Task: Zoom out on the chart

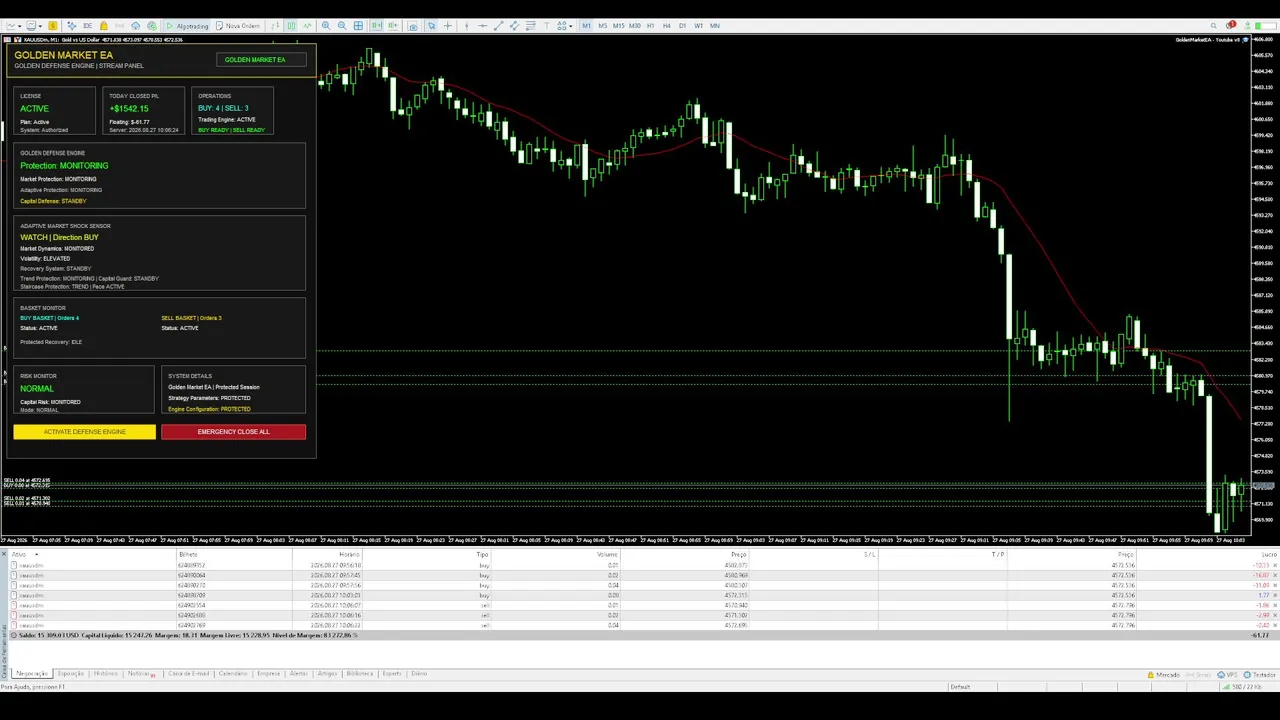Action: pyautogui.click(x=342, y=26)
